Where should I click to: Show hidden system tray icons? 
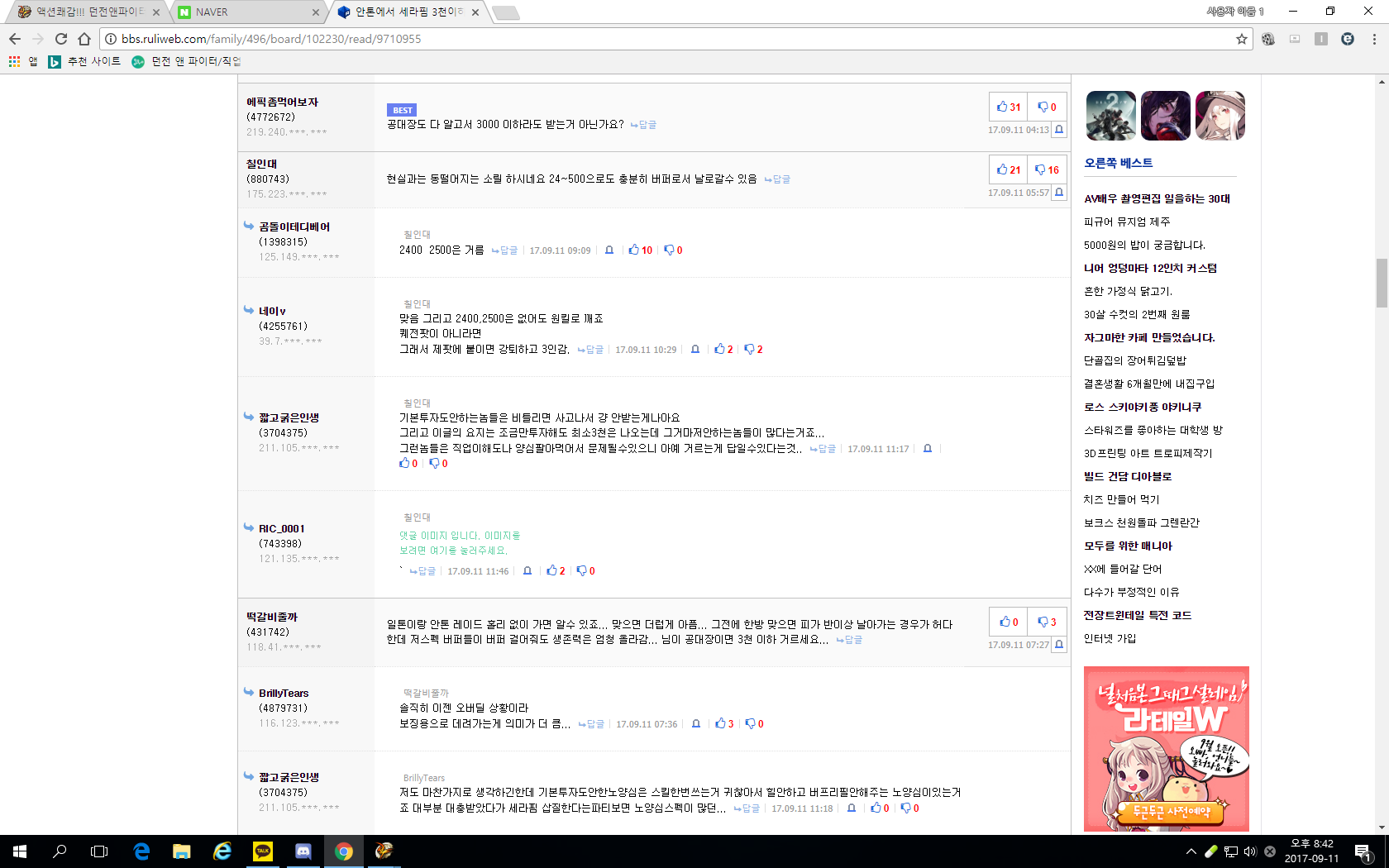[x=1191, y=851]
